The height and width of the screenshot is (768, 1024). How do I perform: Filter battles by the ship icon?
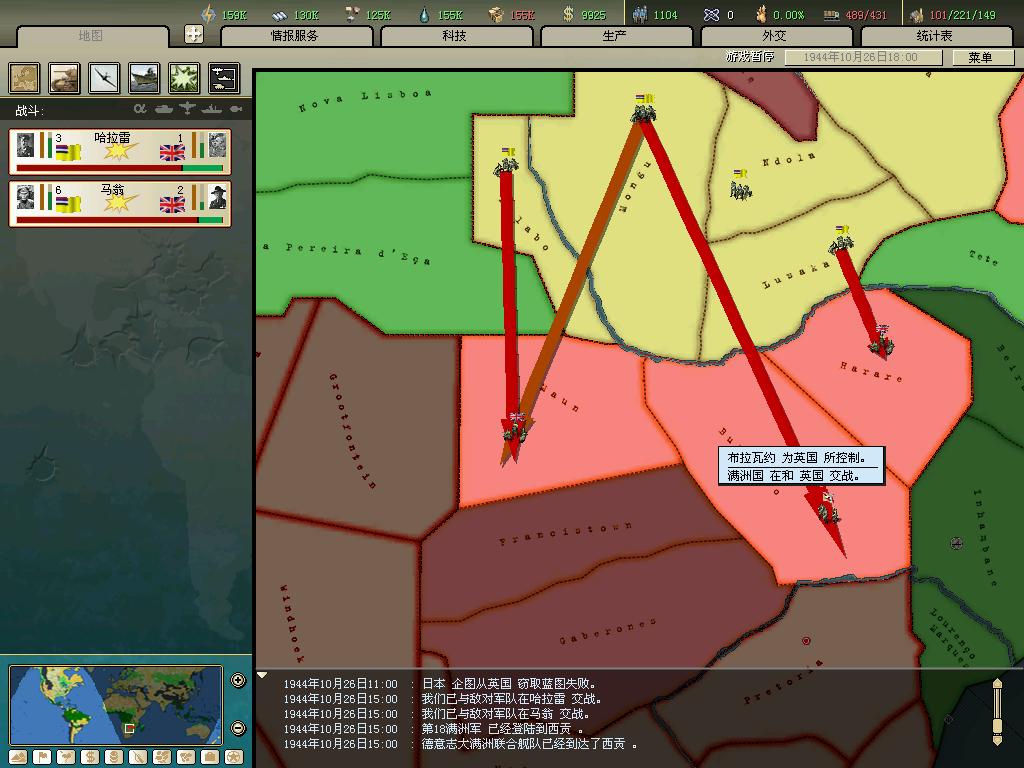pos(212,109)
